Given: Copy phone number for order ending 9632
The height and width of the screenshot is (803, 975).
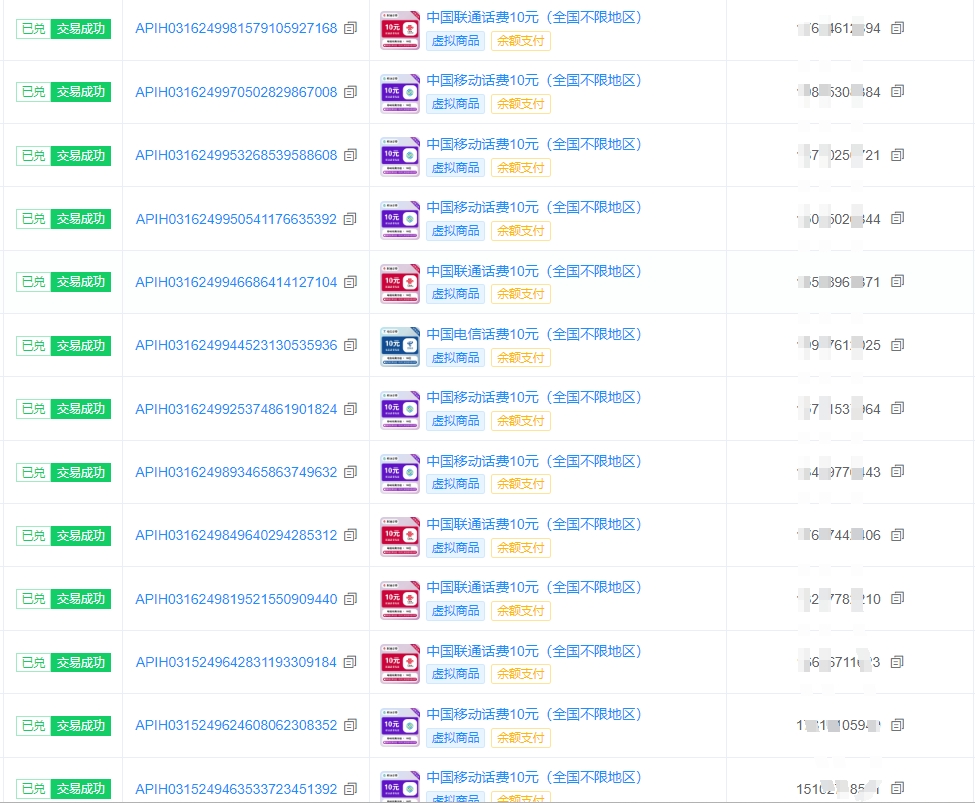Looking at the screenshot, I should pos(897,471).
